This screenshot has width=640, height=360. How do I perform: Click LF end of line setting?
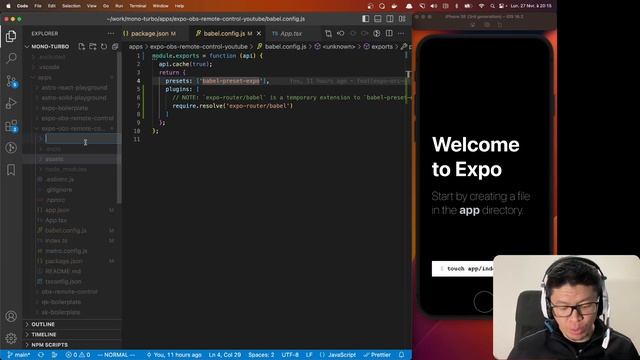[x=309, y=355]
